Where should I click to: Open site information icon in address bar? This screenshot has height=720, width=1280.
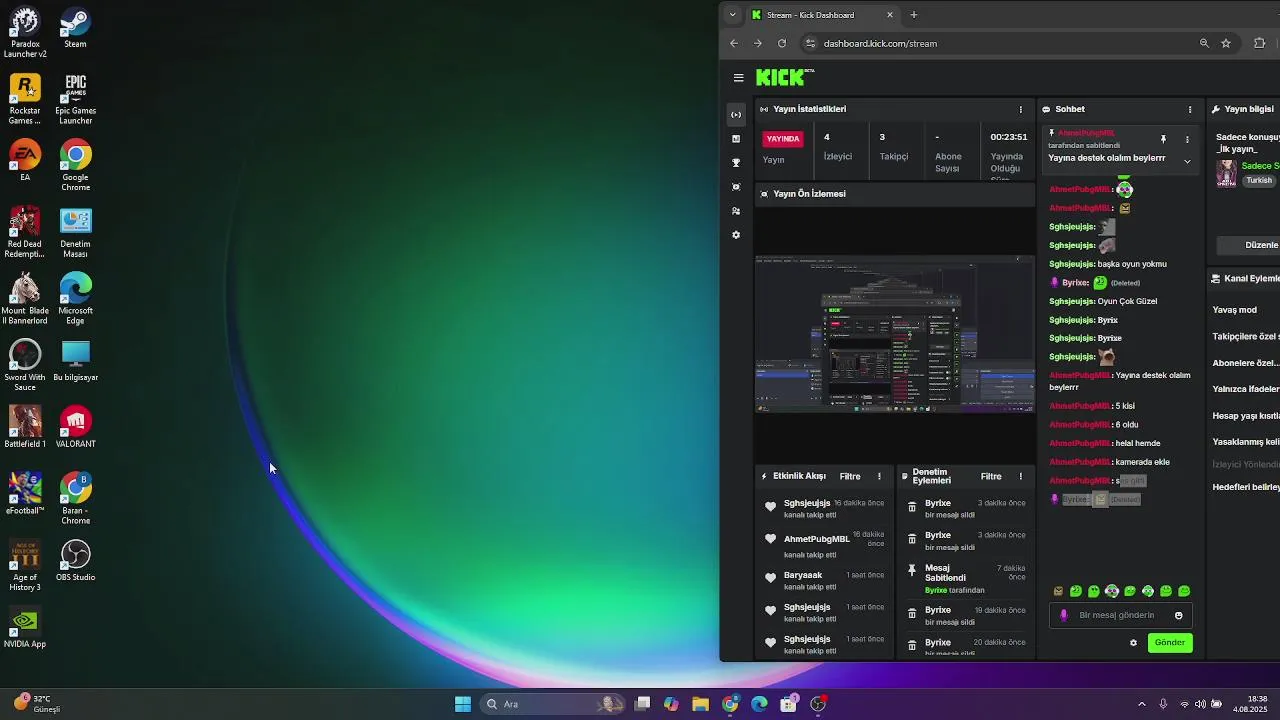click(x=811, y=44)
